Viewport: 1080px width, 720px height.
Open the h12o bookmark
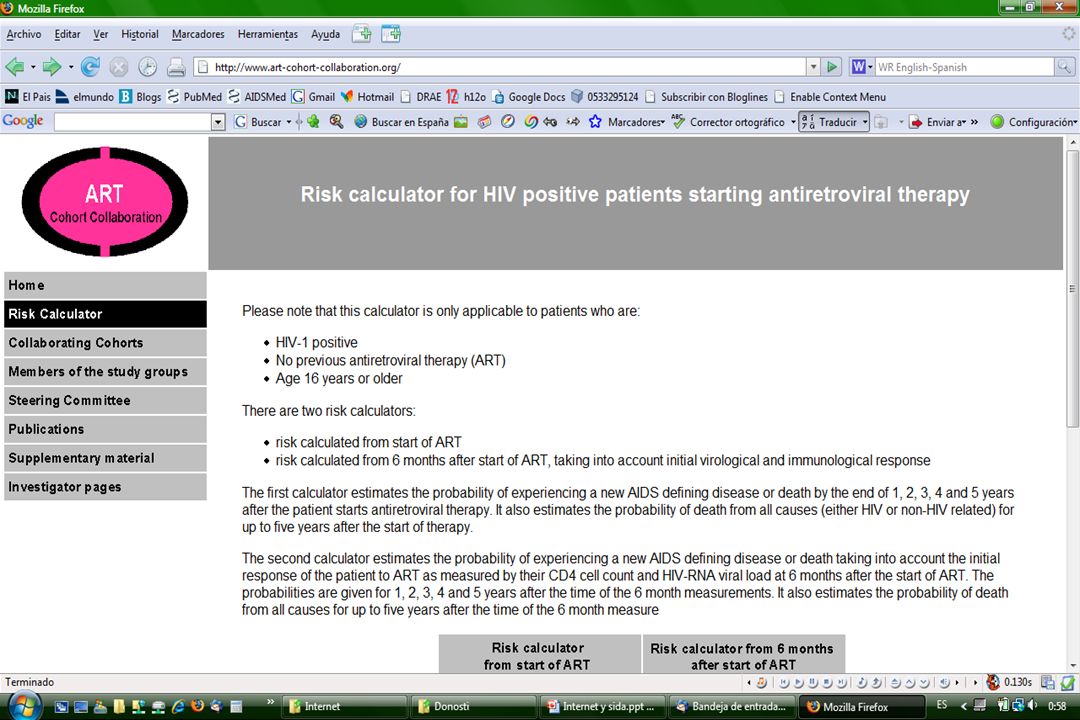click(466, 96)
